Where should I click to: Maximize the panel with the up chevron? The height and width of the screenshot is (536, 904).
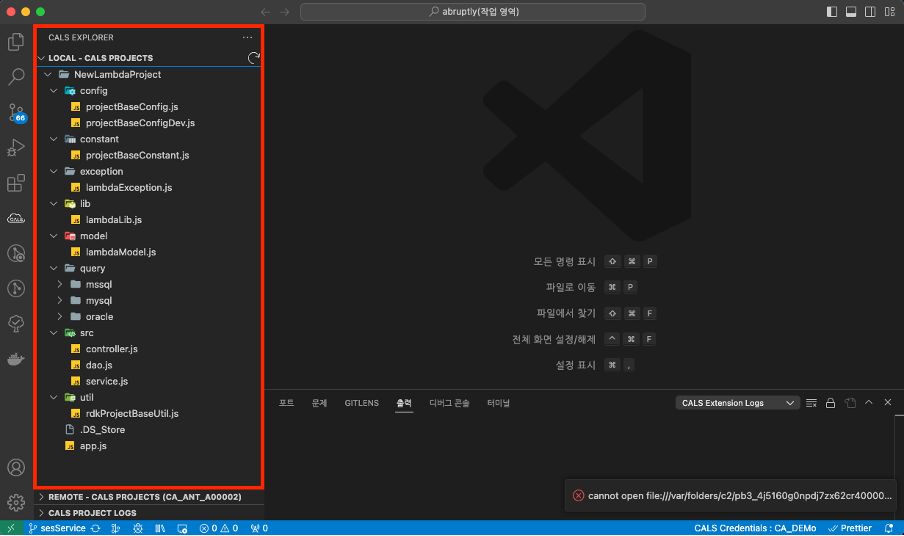pyautogui.click(x=869, y=402)
